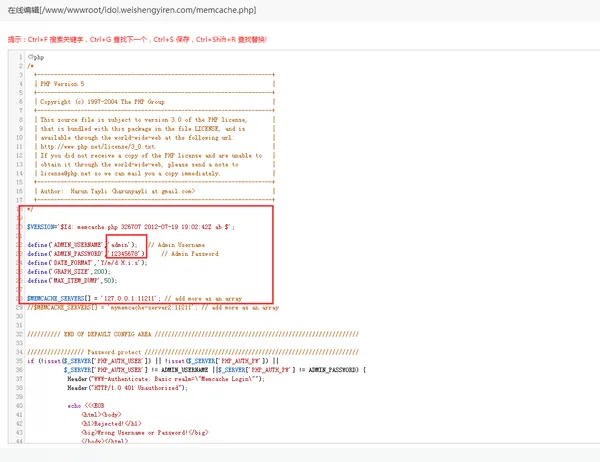600x462 pixels.
Task: Click the 'If you did not receive a copy' line
Action: 151,155
